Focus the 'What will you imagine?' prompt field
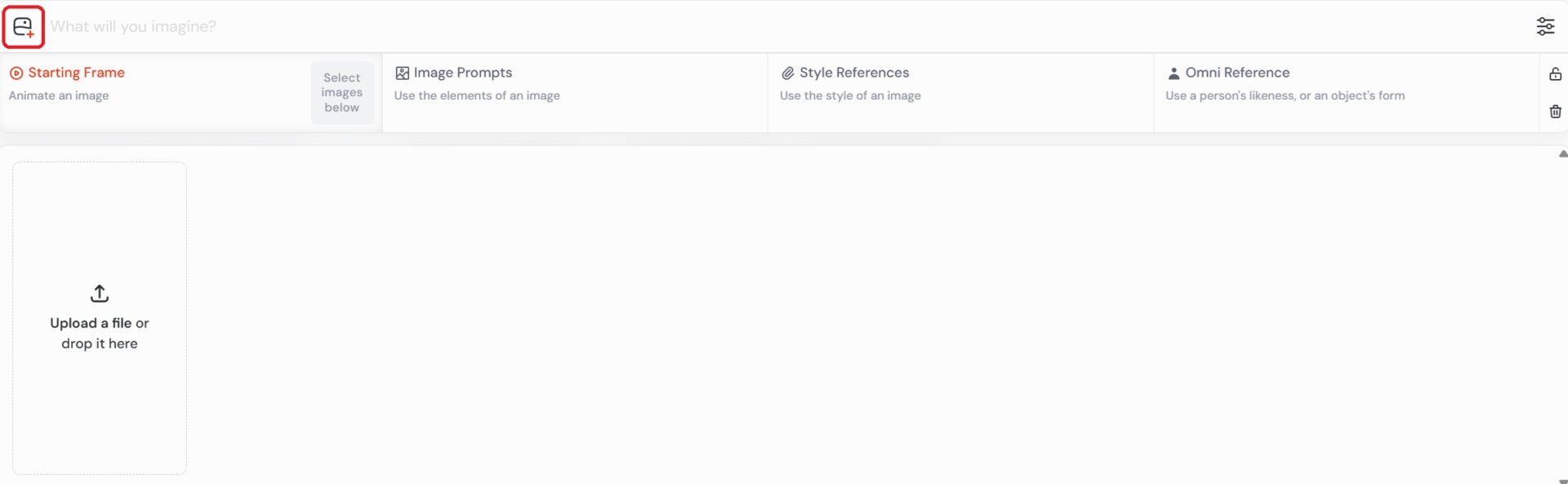 [735, 26]
